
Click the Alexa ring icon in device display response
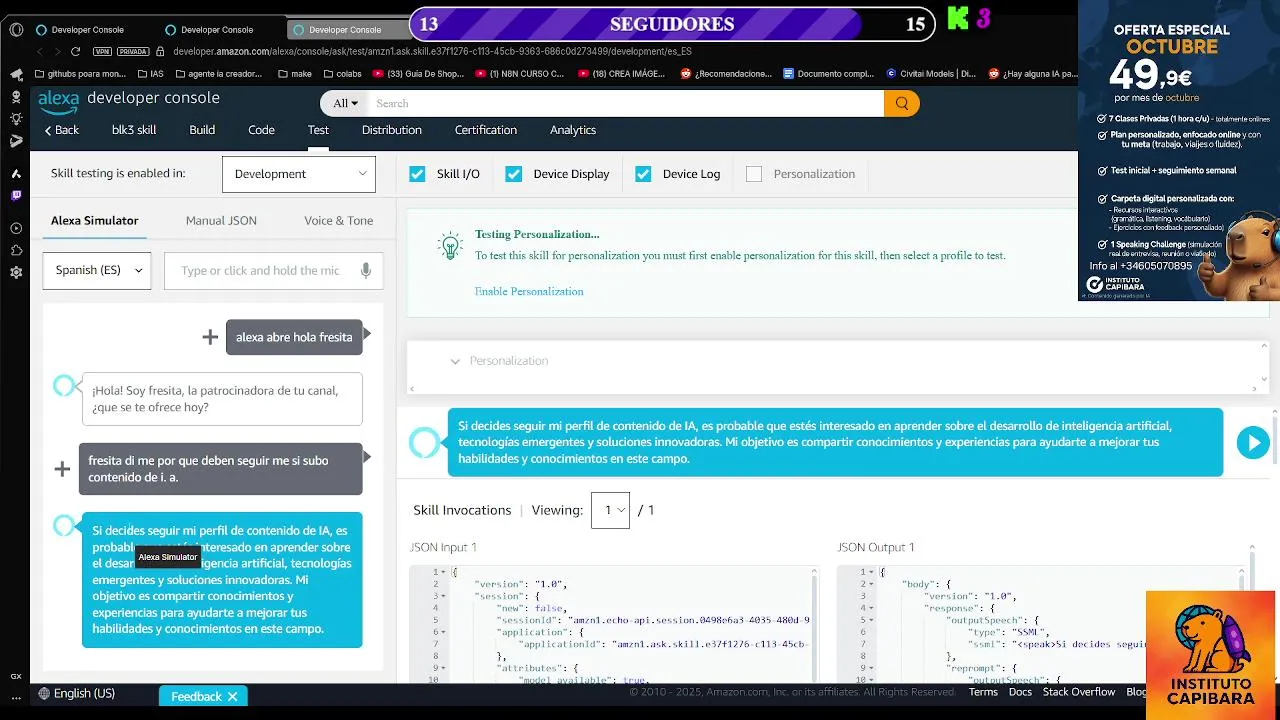(425, 442)
